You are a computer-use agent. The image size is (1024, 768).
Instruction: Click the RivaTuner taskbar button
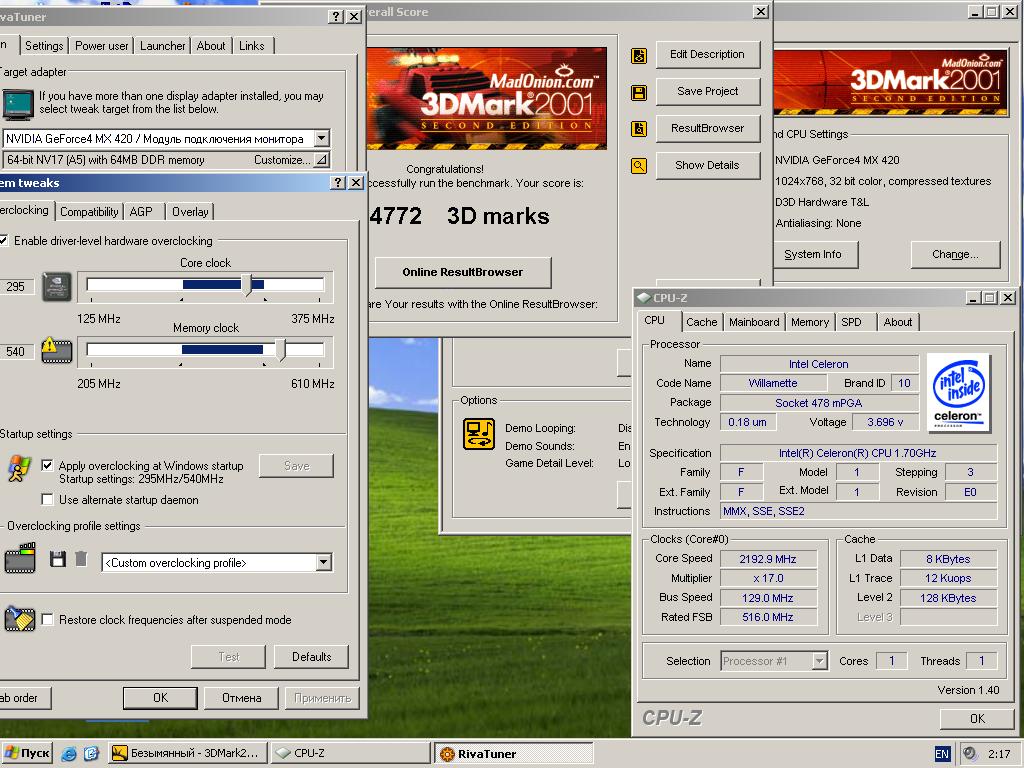[513, 754]
